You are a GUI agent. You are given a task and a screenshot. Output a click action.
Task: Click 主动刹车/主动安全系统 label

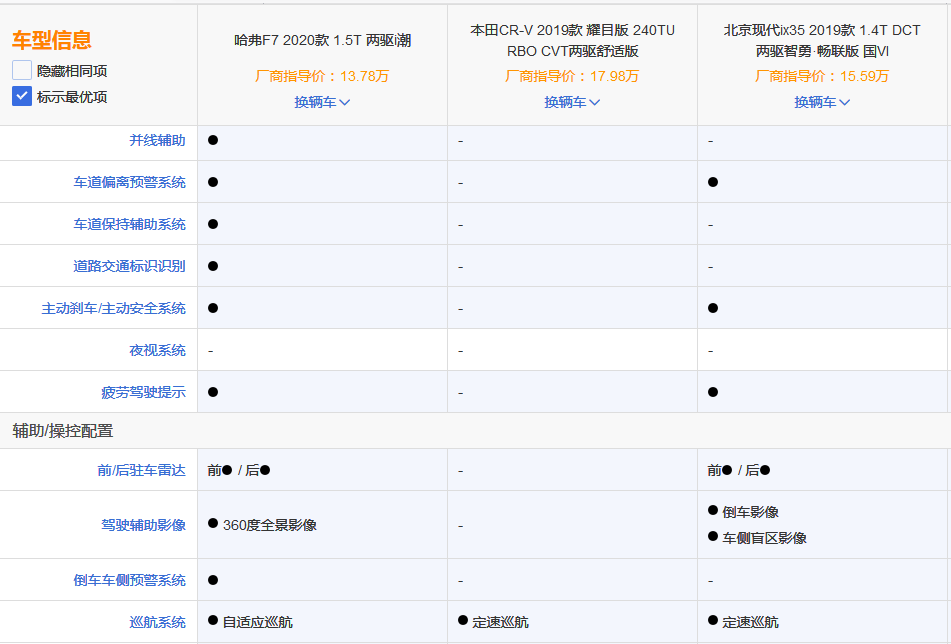(113, 309)
